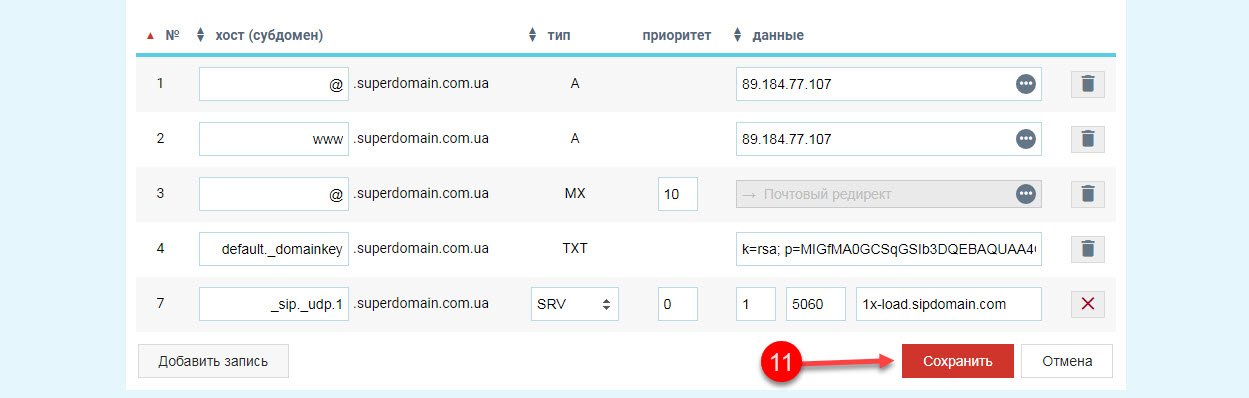Click TXT type label in row 4
1249x398 pixels.
point(575,249)
